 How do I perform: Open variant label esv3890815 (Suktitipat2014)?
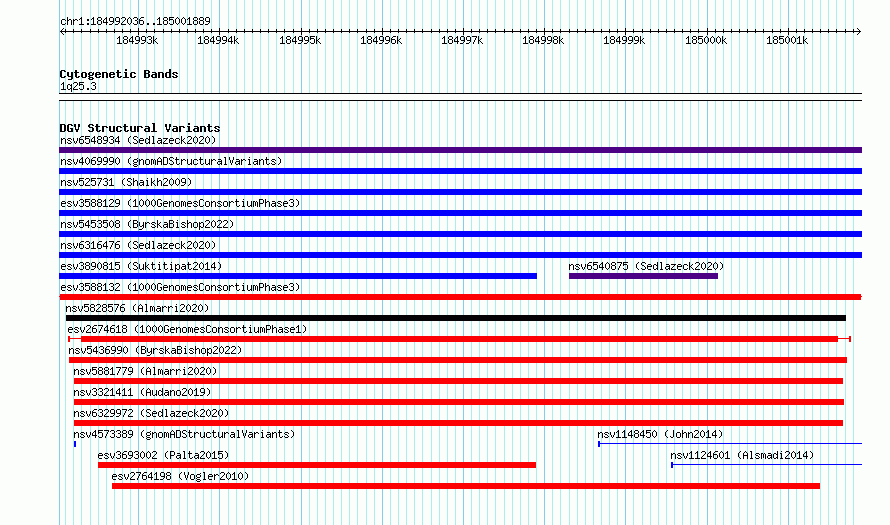tap(141, 266)
